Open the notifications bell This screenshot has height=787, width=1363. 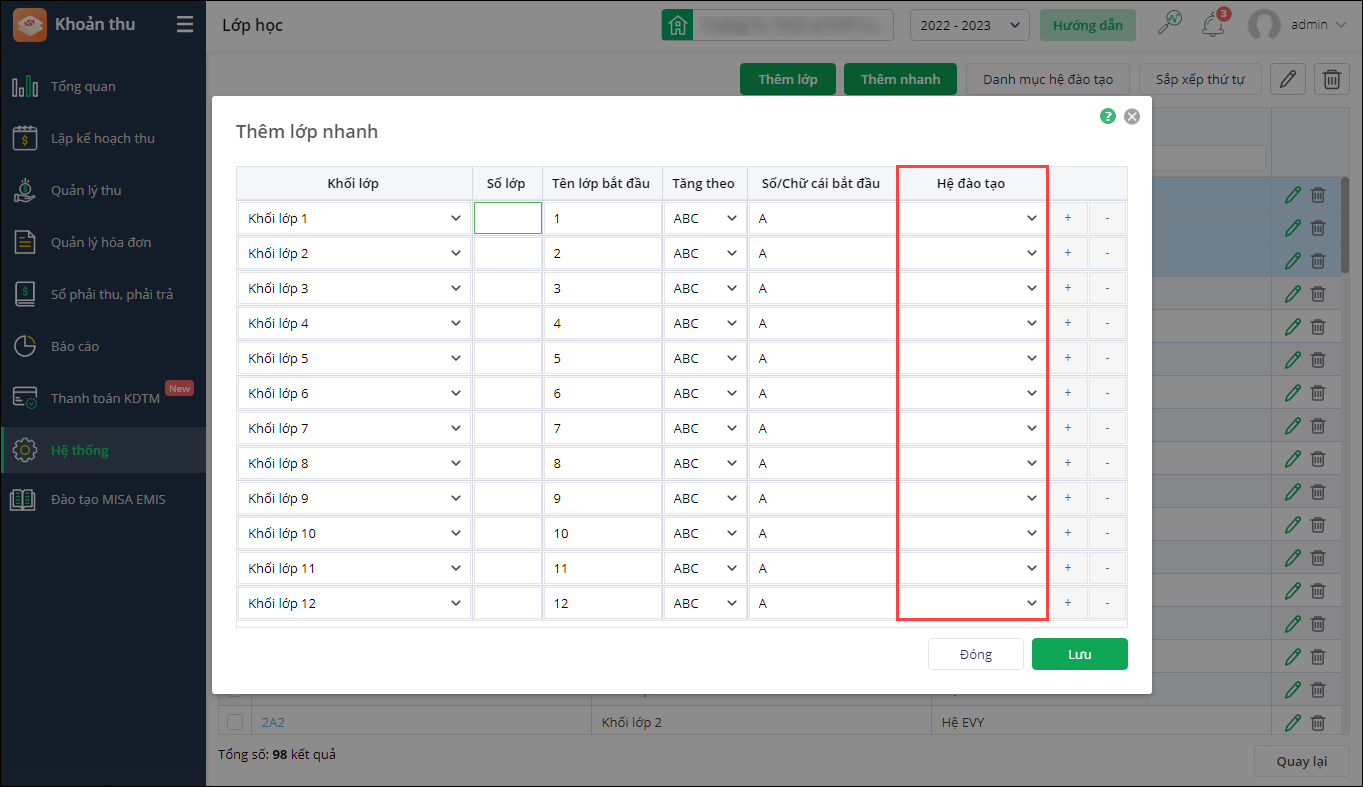click(x=1215, y=24)
